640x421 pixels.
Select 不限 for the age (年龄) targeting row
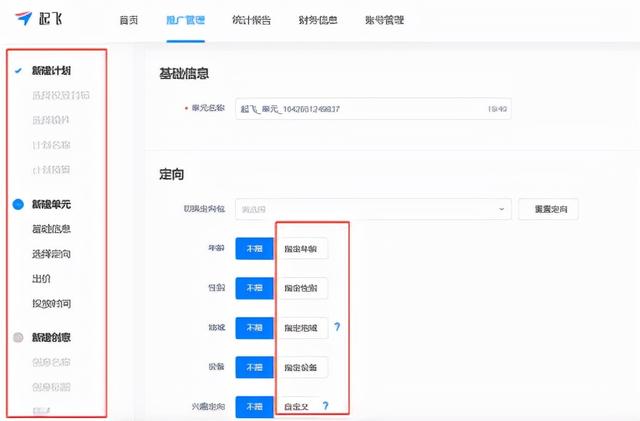[254, 249]
